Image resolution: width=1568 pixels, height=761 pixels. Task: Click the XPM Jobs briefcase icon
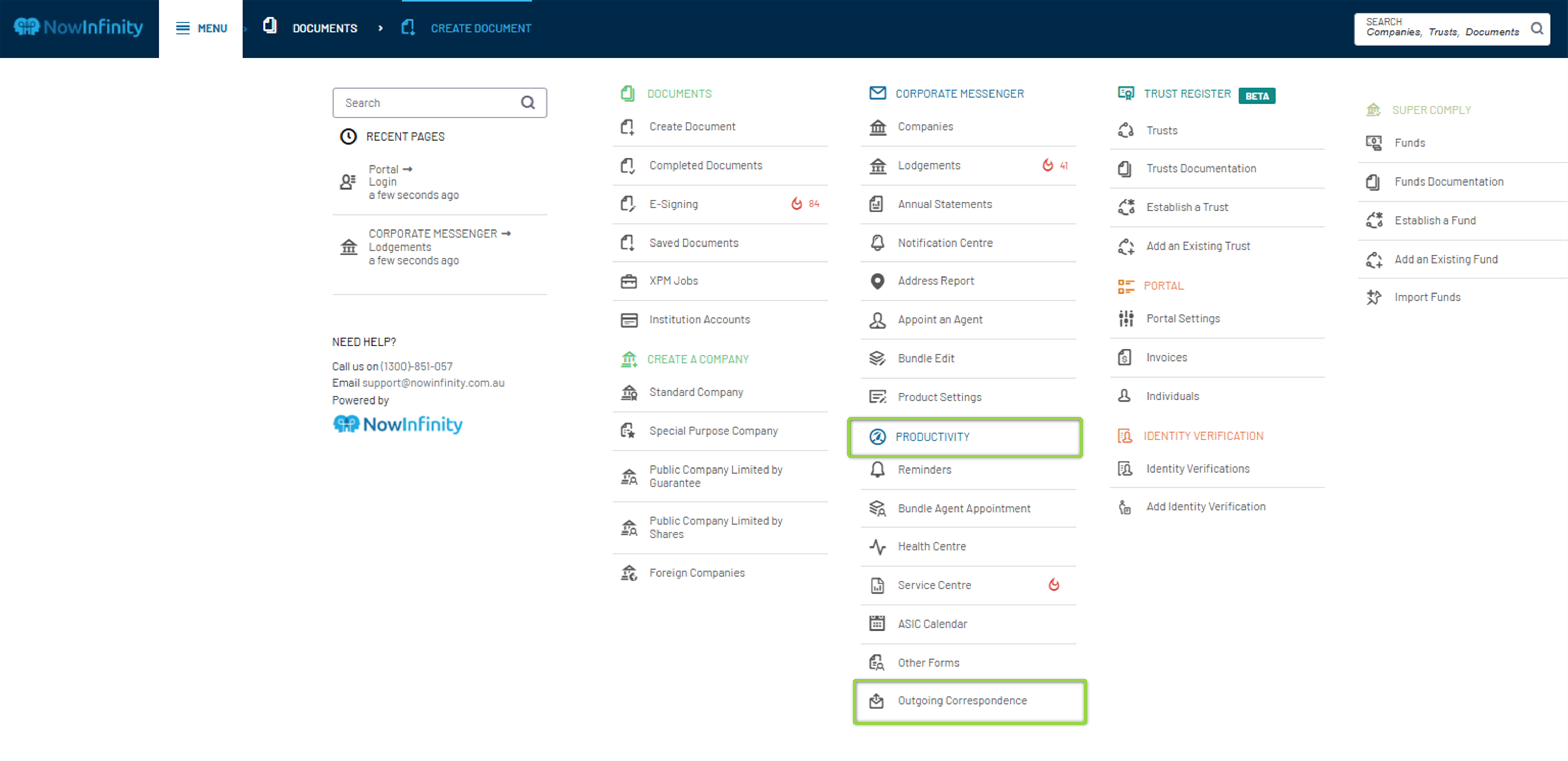[x=628, y=281]
